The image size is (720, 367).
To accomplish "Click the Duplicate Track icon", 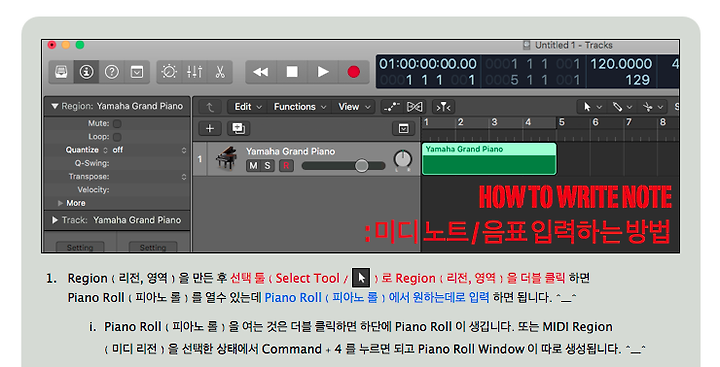I will point(238,129).
